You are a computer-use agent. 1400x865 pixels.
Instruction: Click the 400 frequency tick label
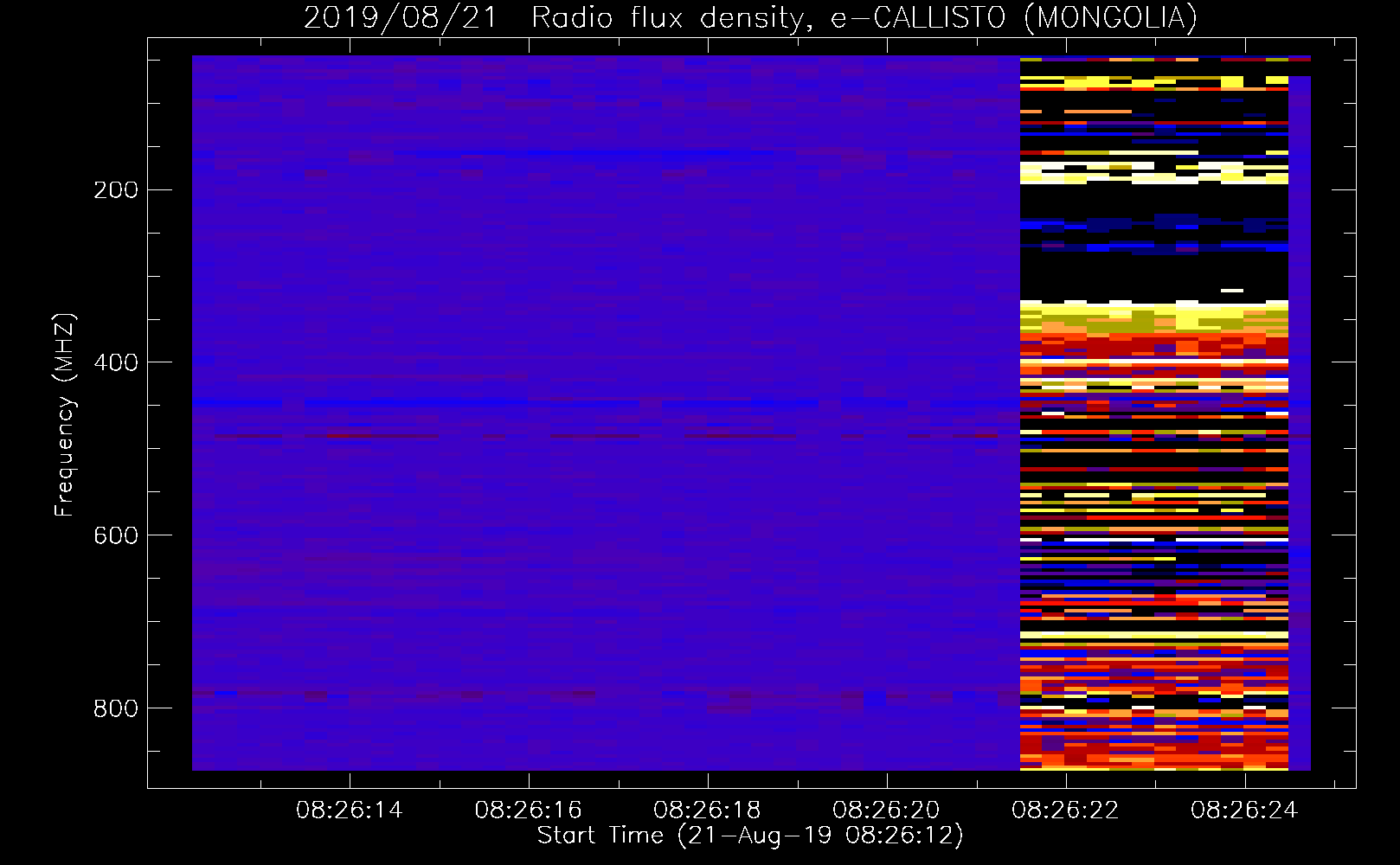pyautogui.click(x=116, y=363)
